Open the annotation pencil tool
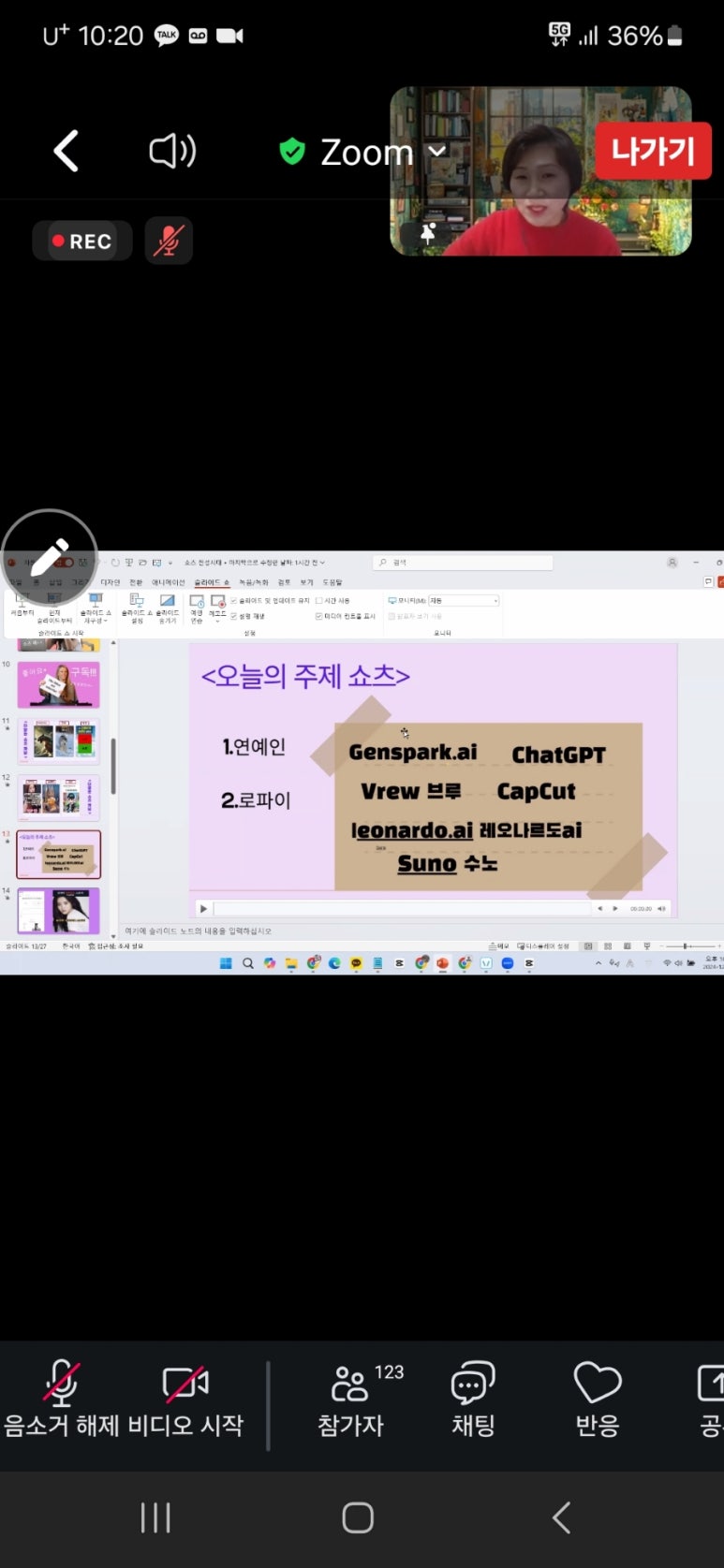 [49, 558]
